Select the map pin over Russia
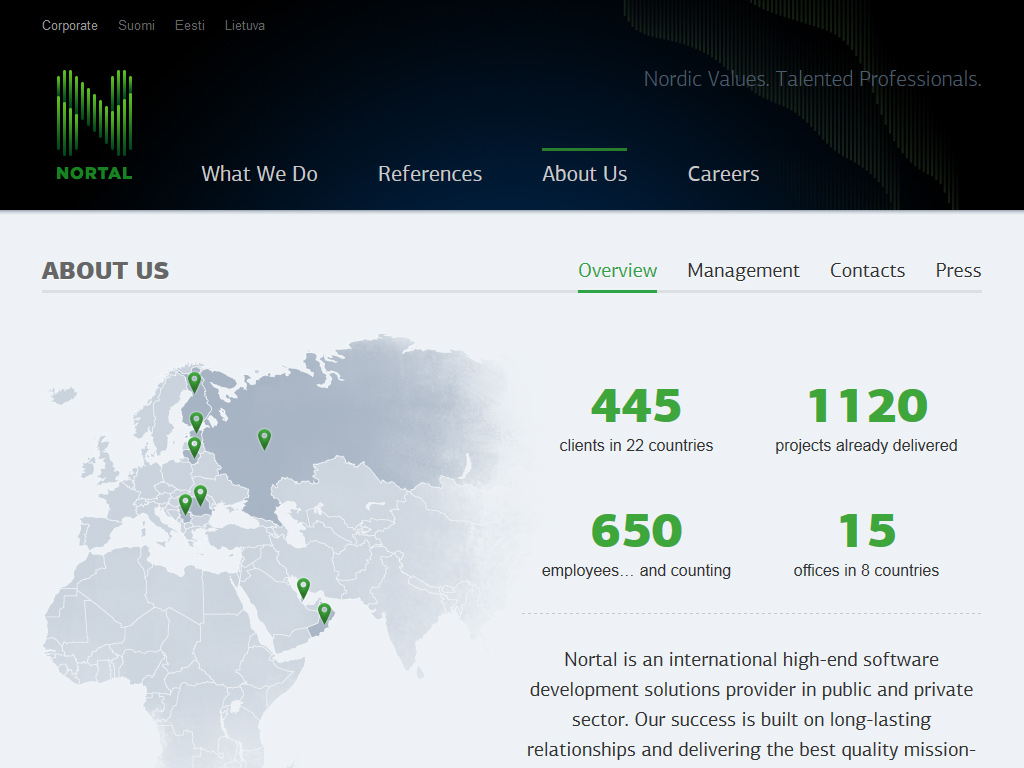 point(264,438)
